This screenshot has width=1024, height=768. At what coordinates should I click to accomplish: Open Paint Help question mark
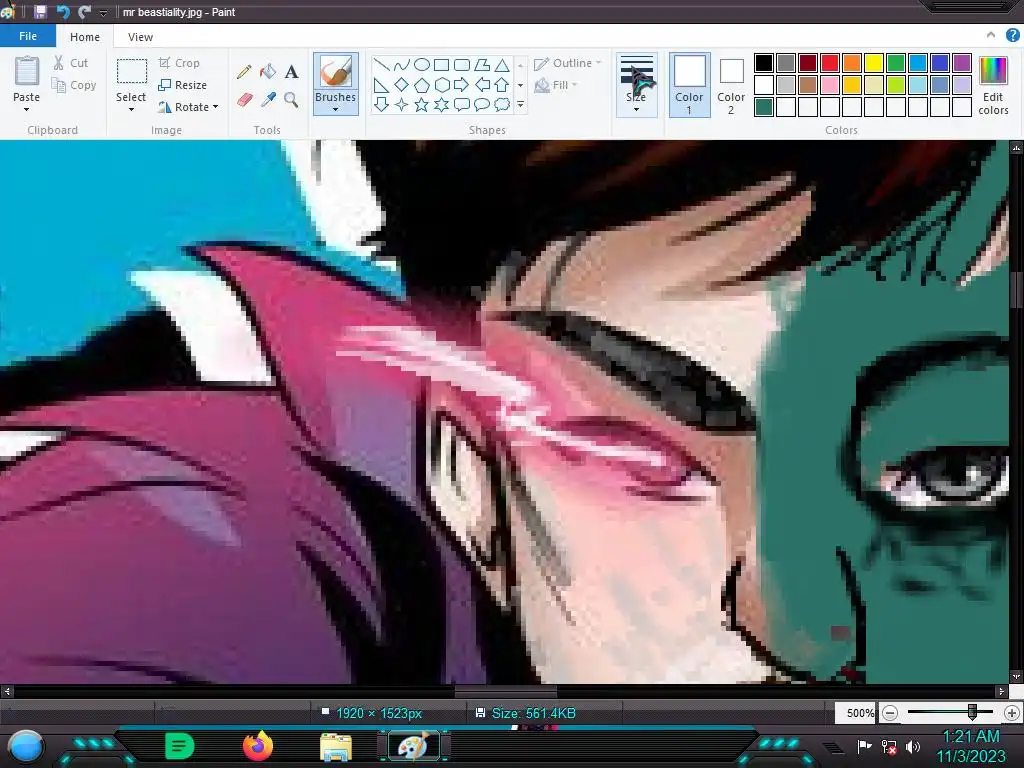pos(1014,36)
